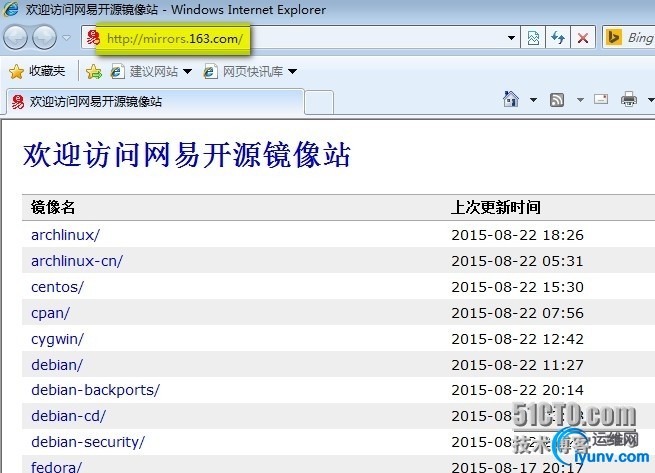The width and height of the screenshot is (655, 473).
Task: Click the NetEase favicon in the address bar
Action: pyautogui.click(x=94, y=38)
